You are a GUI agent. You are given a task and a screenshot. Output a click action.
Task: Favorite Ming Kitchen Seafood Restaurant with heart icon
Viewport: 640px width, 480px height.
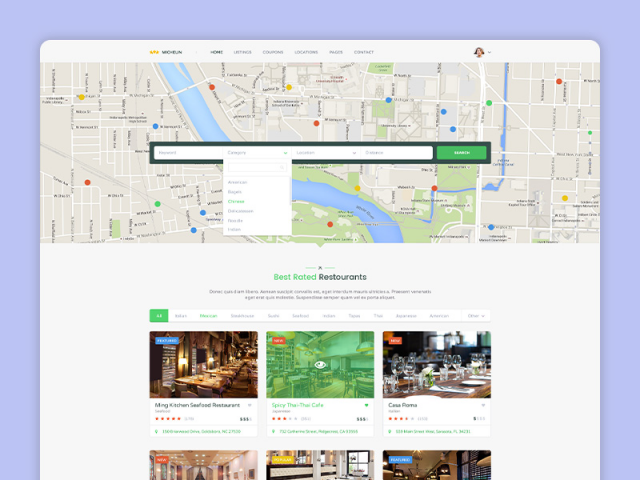(249, 405)
